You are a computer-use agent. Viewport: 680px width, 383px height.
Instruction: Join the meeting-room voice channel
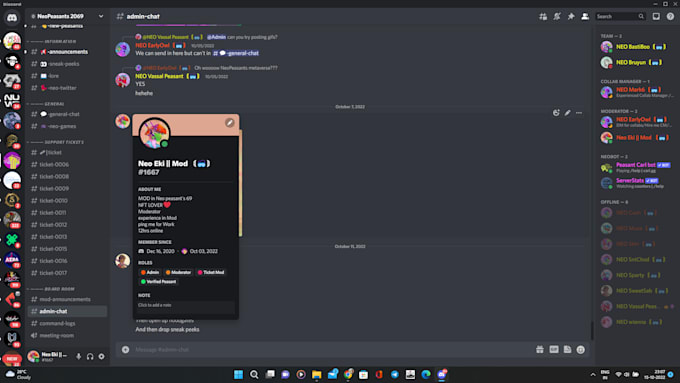click(x=67, y=335)
